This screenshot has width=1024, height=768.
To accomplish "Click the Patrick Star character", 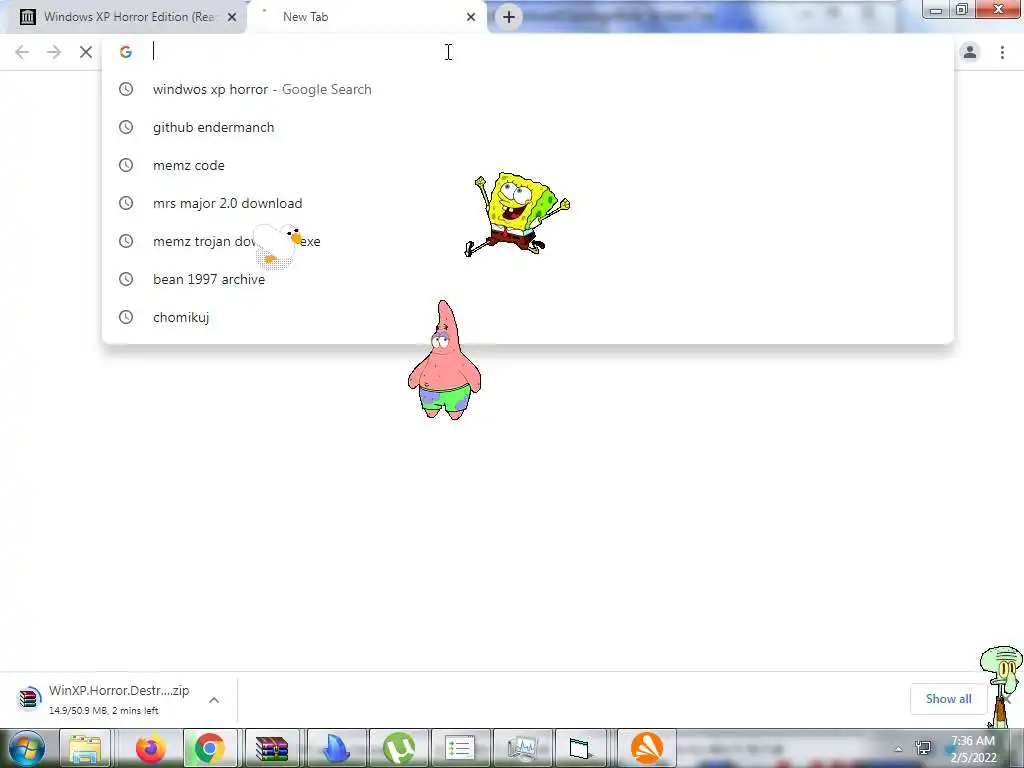I will click(x=445, y=360).
